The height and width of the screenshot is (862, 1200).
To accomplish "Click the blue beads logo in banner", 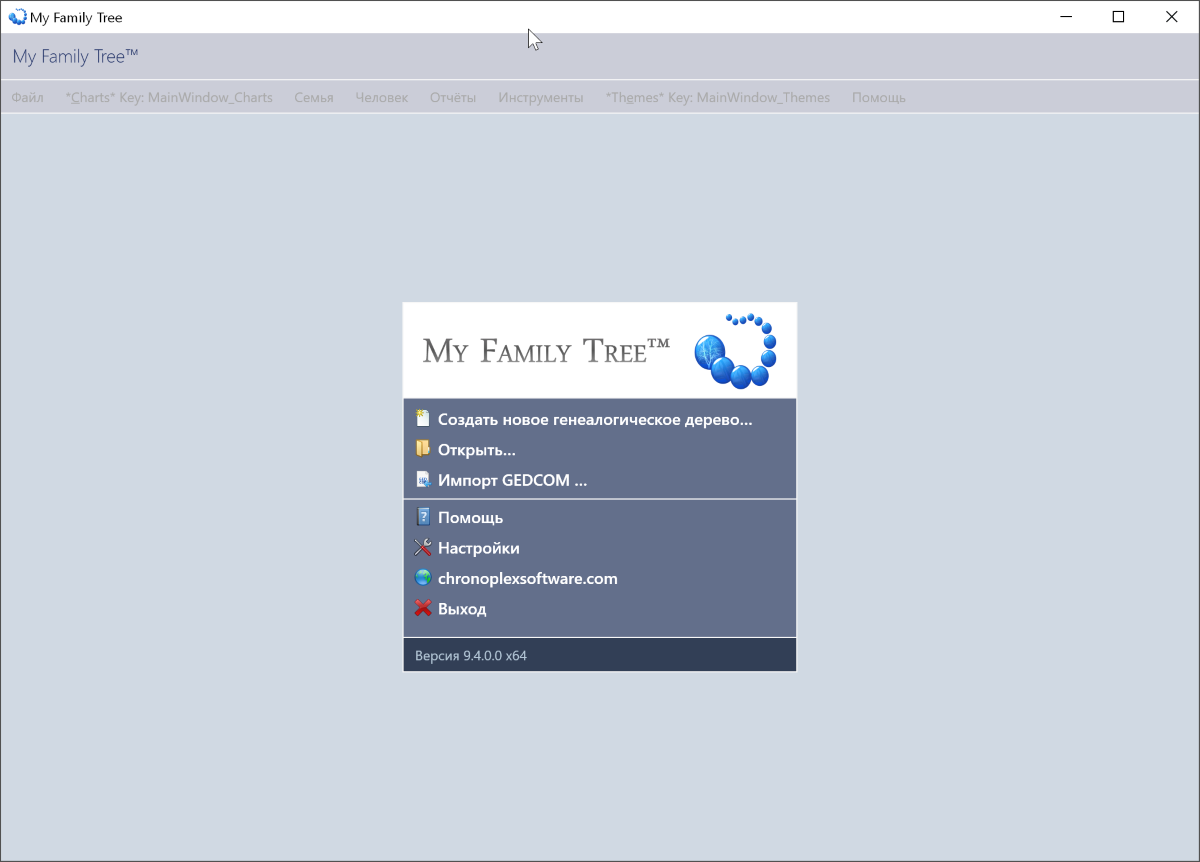I will [736, 350].
